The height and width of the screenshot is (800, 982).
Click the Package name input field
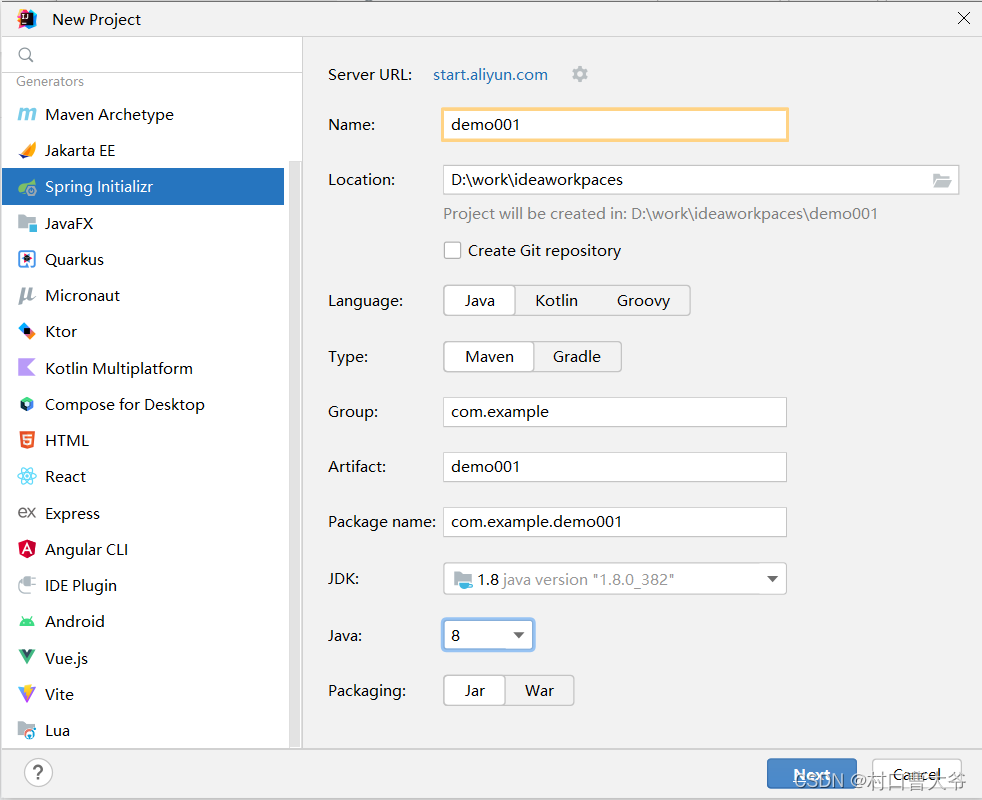[615, 522]
